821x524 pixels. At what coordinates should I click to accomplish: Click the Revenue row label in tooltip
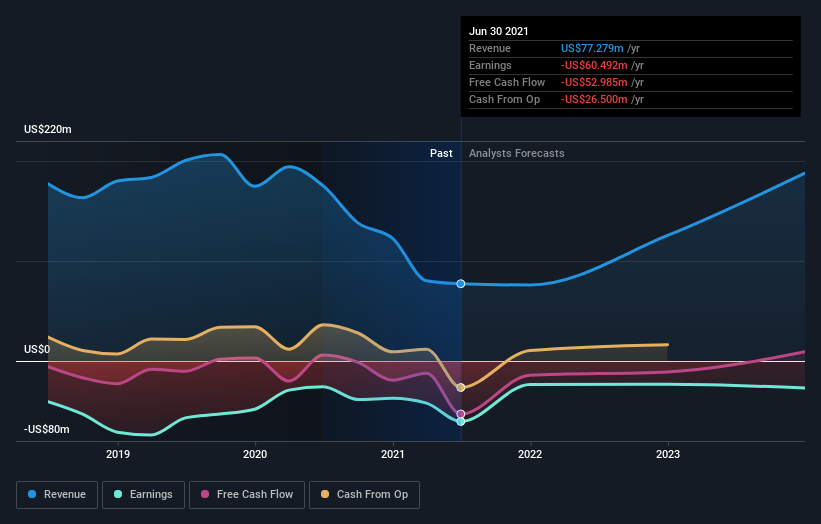click(490, 48)
